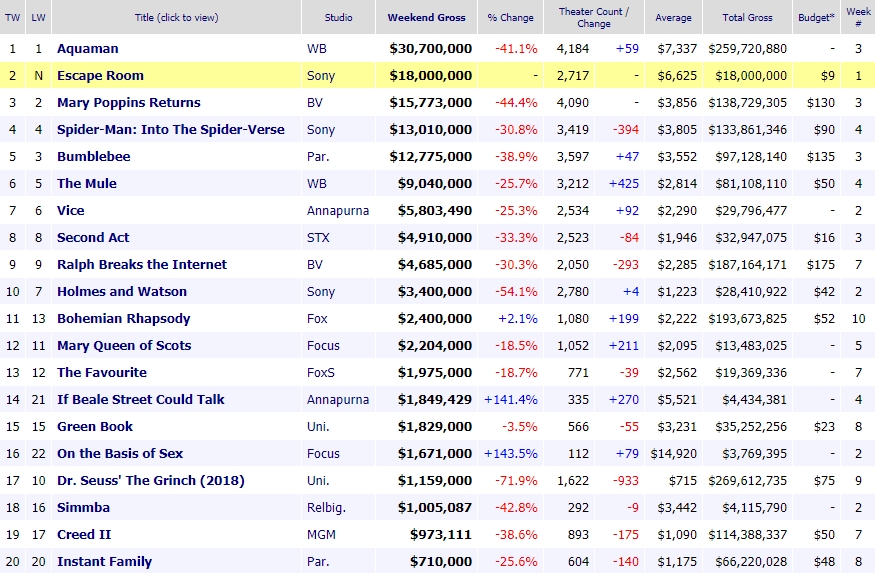
Task: Open the Bumblebee title link
Action: point(94,156)
